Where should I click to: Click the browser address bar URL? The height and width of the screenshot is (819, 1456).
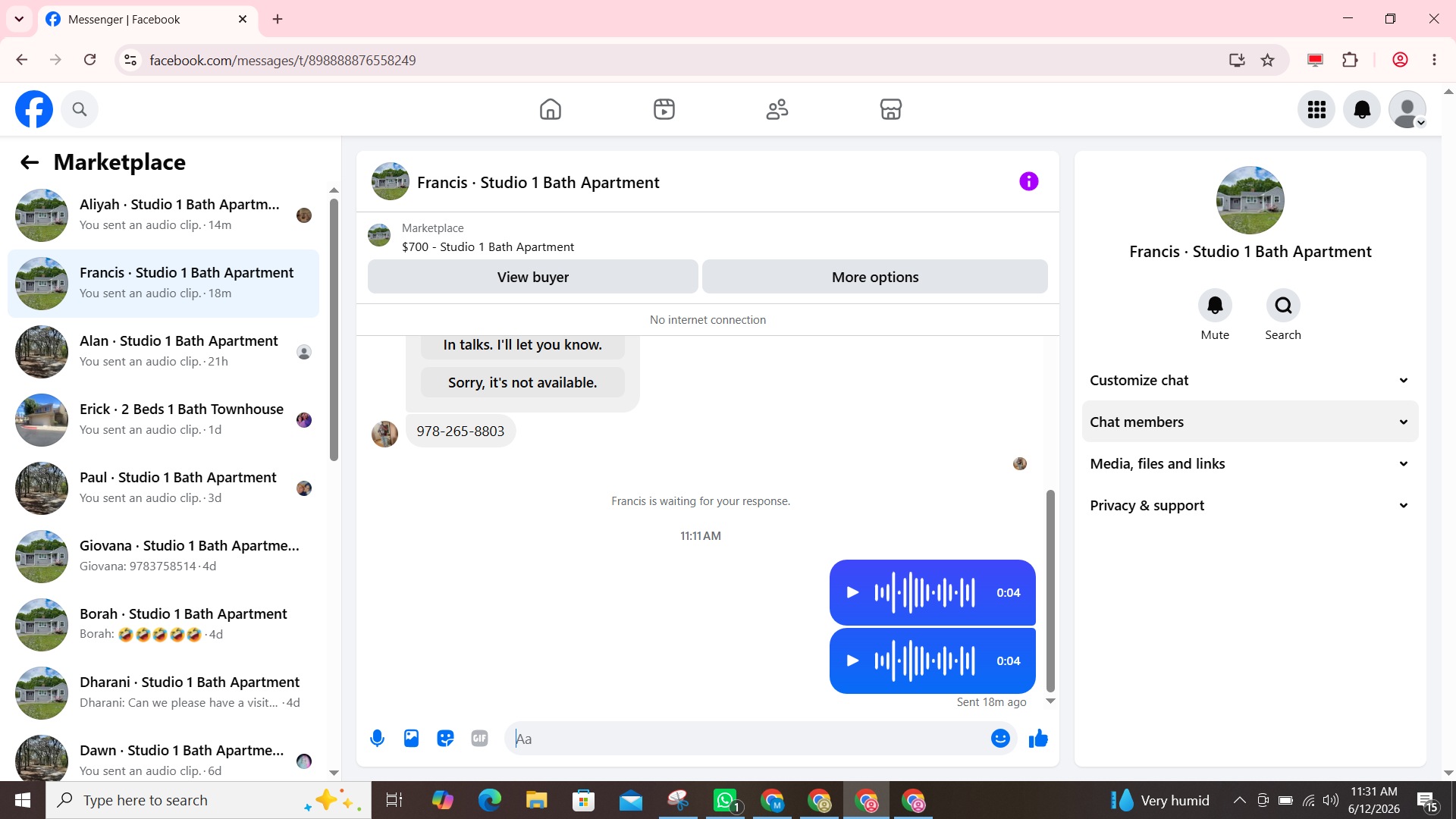coord(283,60)
